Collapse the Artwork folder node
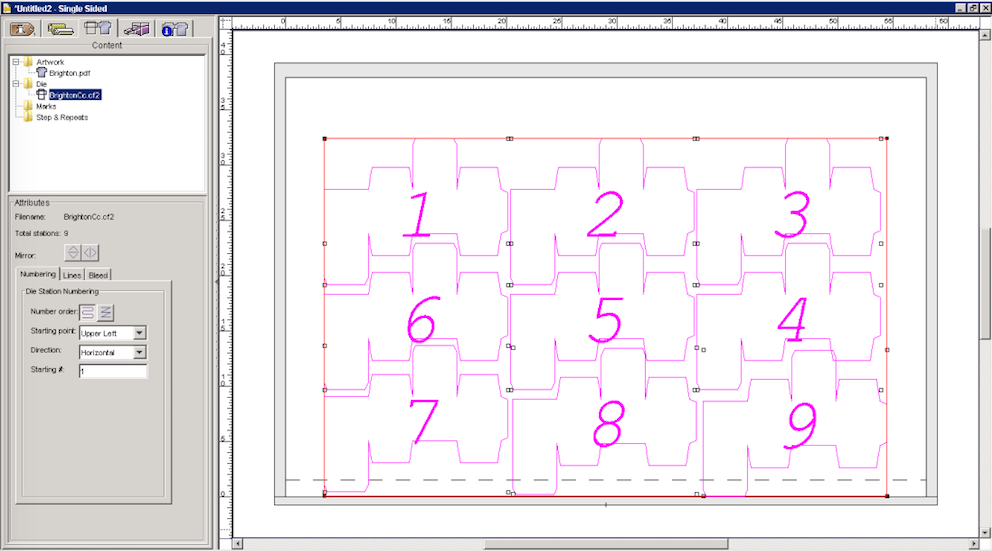The width and height of the screenshot is (992, 551). (15, 62)
